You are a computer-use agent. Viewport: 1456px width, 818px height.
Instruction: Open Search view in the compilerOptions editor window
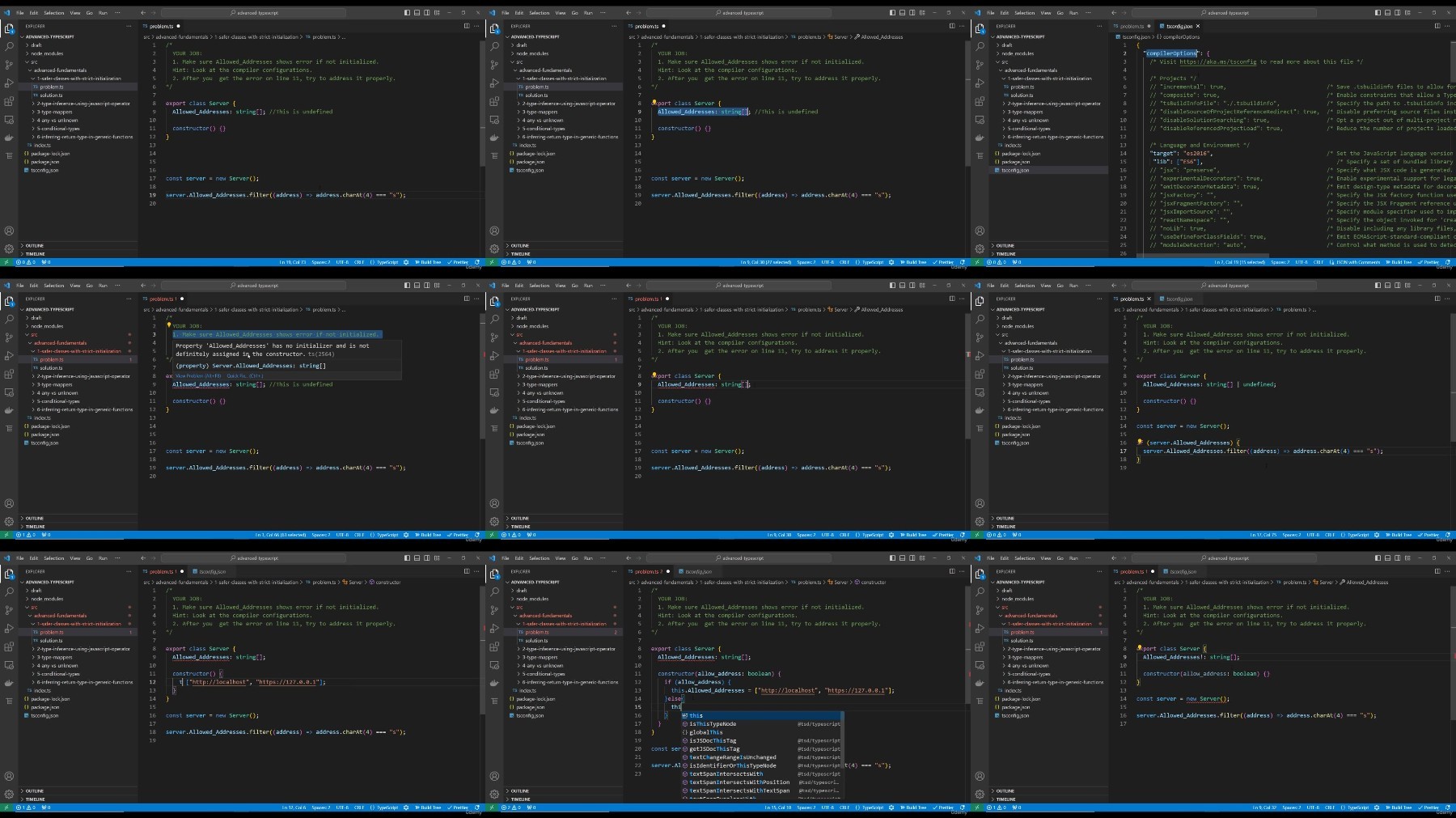tap(980, 46)
